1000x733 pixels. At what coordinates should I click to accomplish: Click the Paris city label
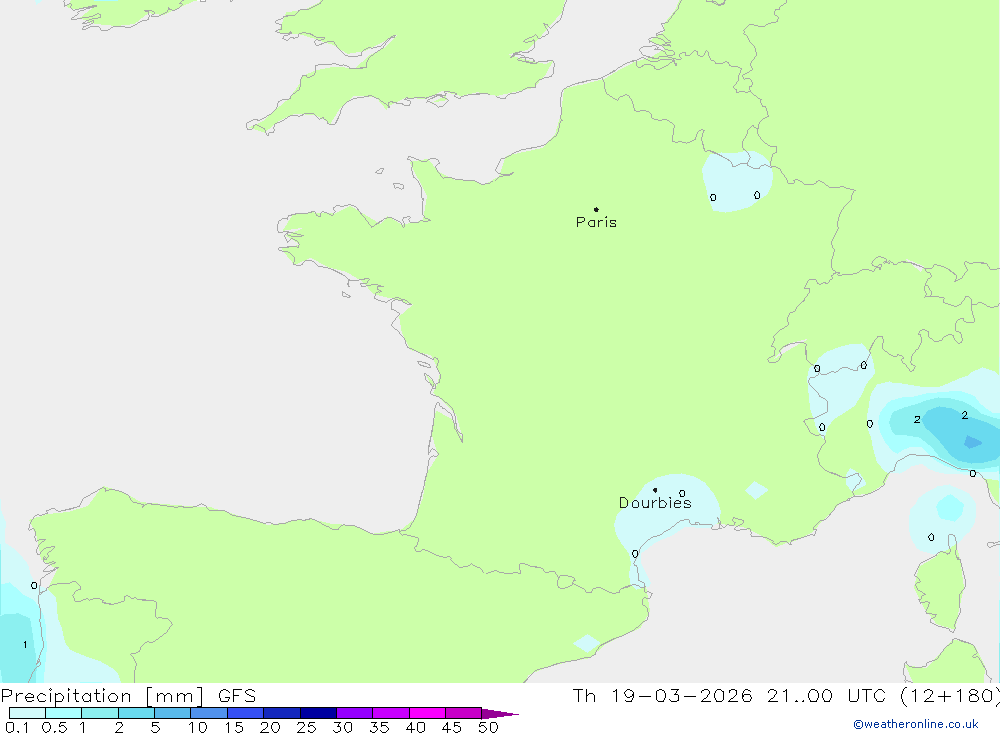point(596,222)
